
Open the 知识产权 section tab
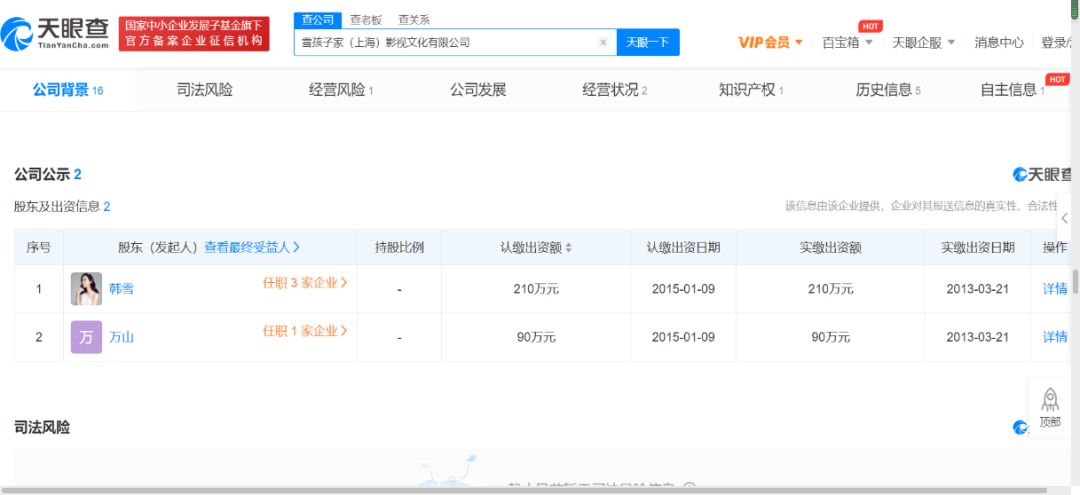point(751,89)
